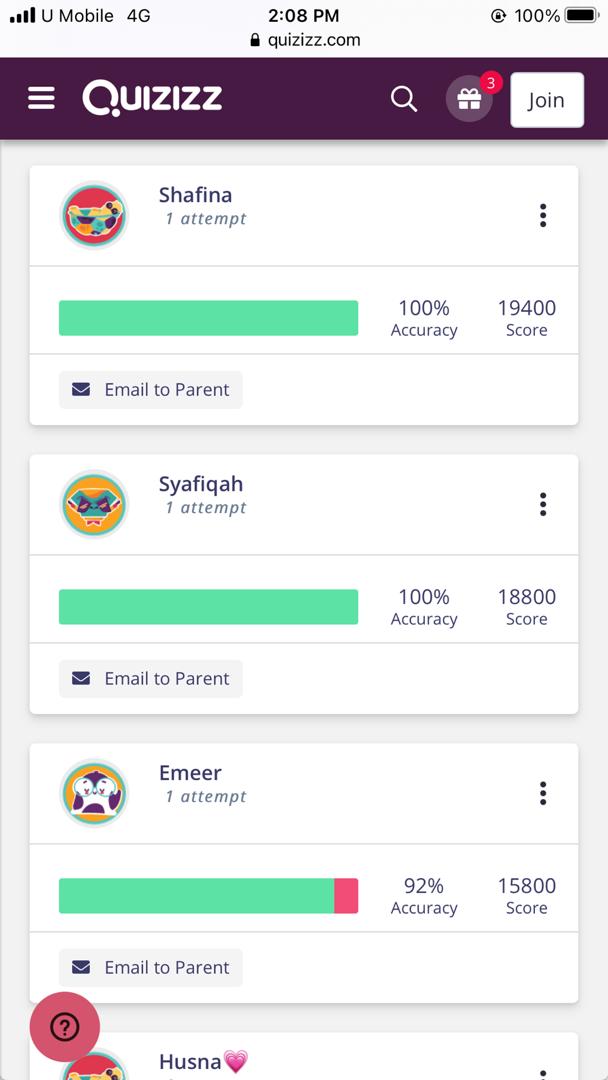The width and height of the screenshot is (608, 1080).
Task: Open the gift rewards icon
Action: (469, 100)
